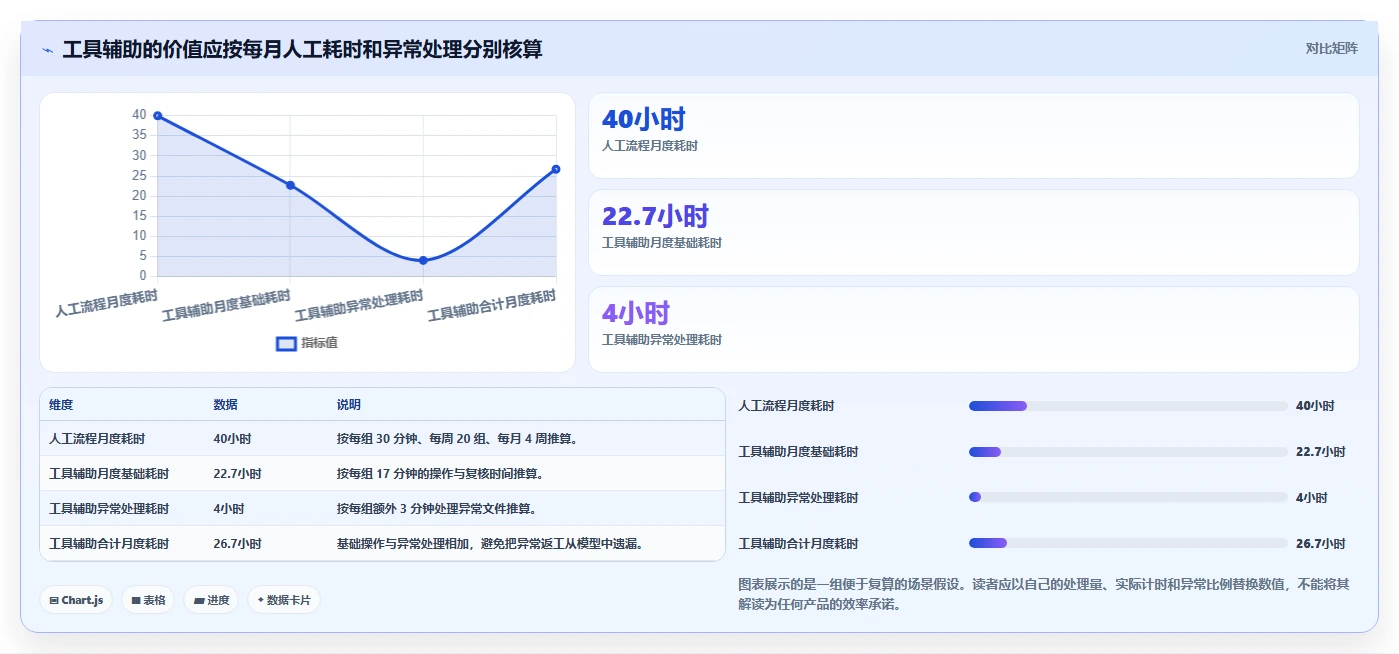Click the 工具辅助合计月度耗时 progress bar

coord(1128,544)
